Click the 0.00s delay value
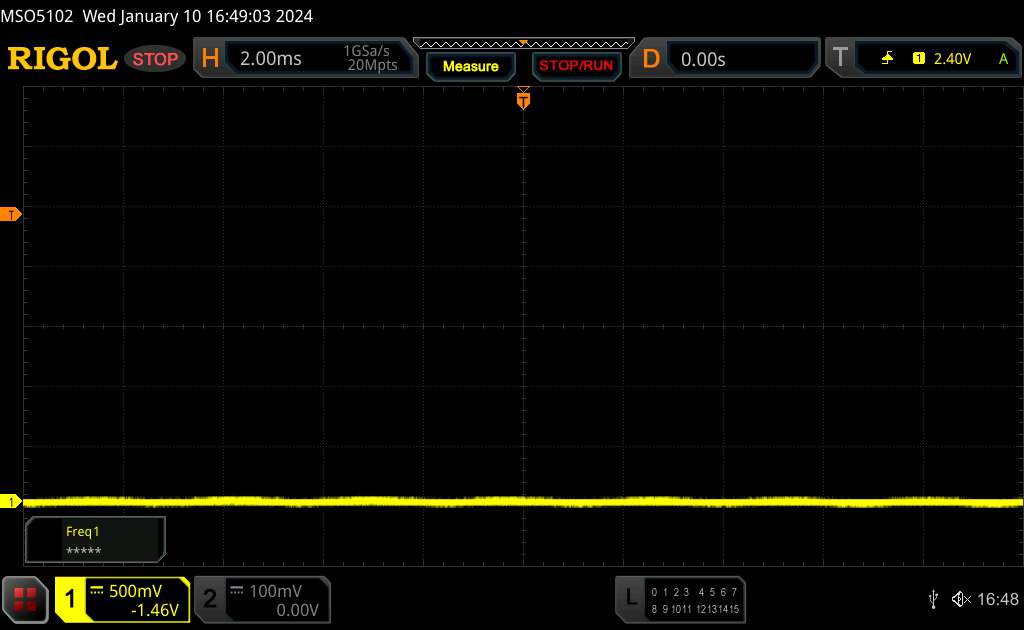 (703, 59)
